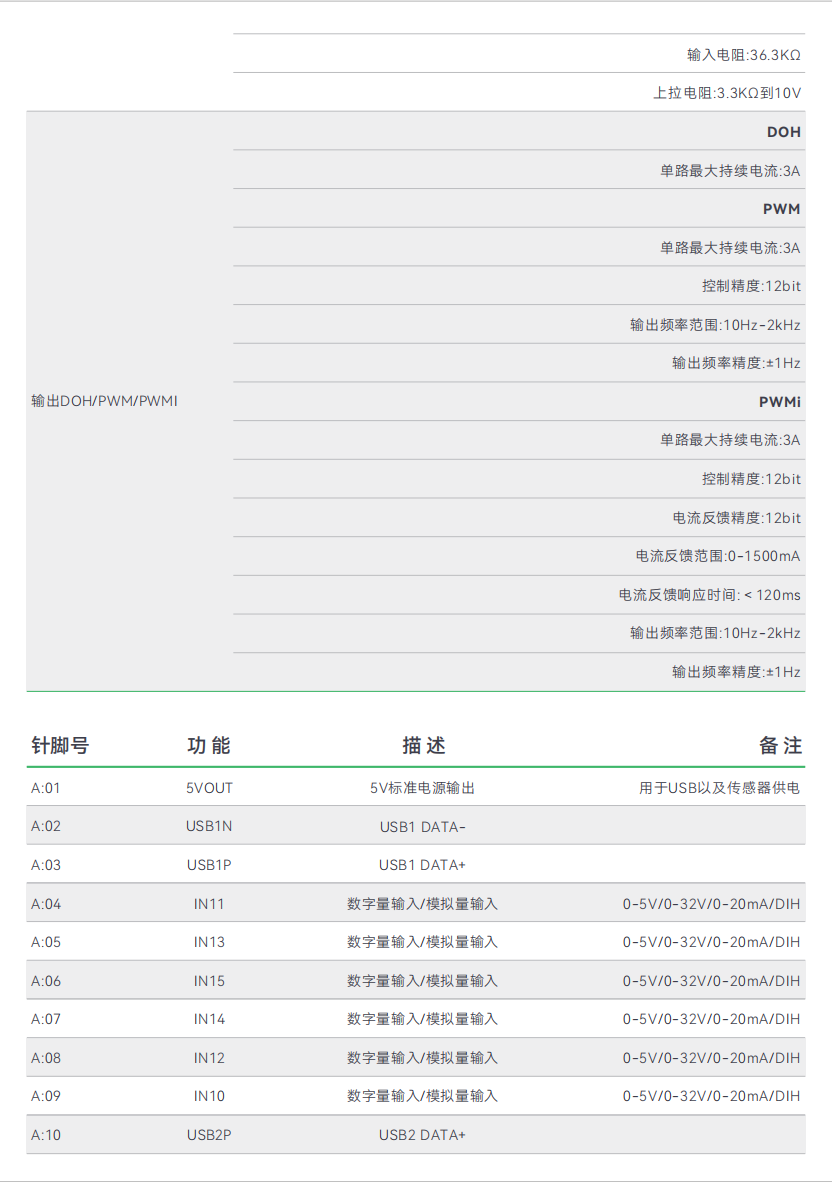
Task: Select pin cell A:08
Action: [x=45, y=1058]
